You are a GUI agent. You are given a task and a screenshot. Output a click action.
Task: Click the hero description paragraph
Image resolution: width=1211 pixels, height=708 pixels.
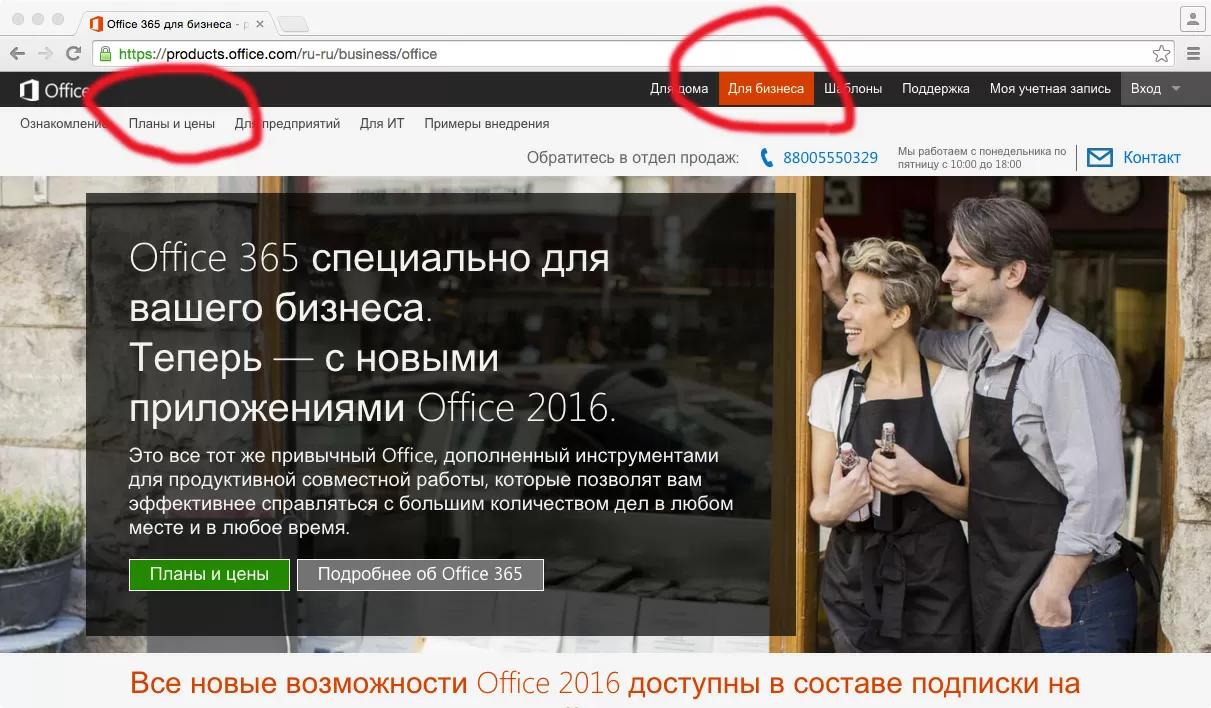[431, 492]
